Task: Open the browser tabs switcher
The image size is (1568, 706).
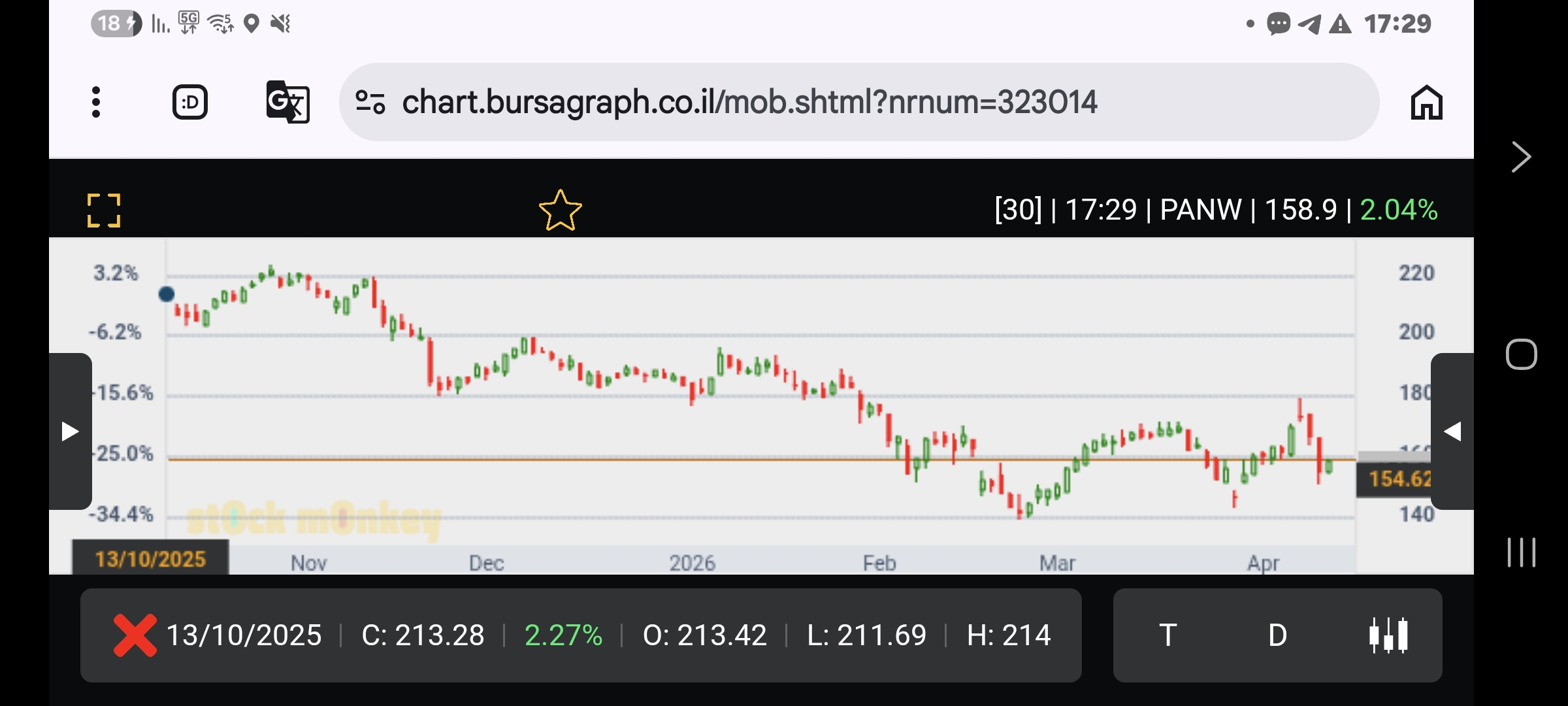Action: [190, 102]
